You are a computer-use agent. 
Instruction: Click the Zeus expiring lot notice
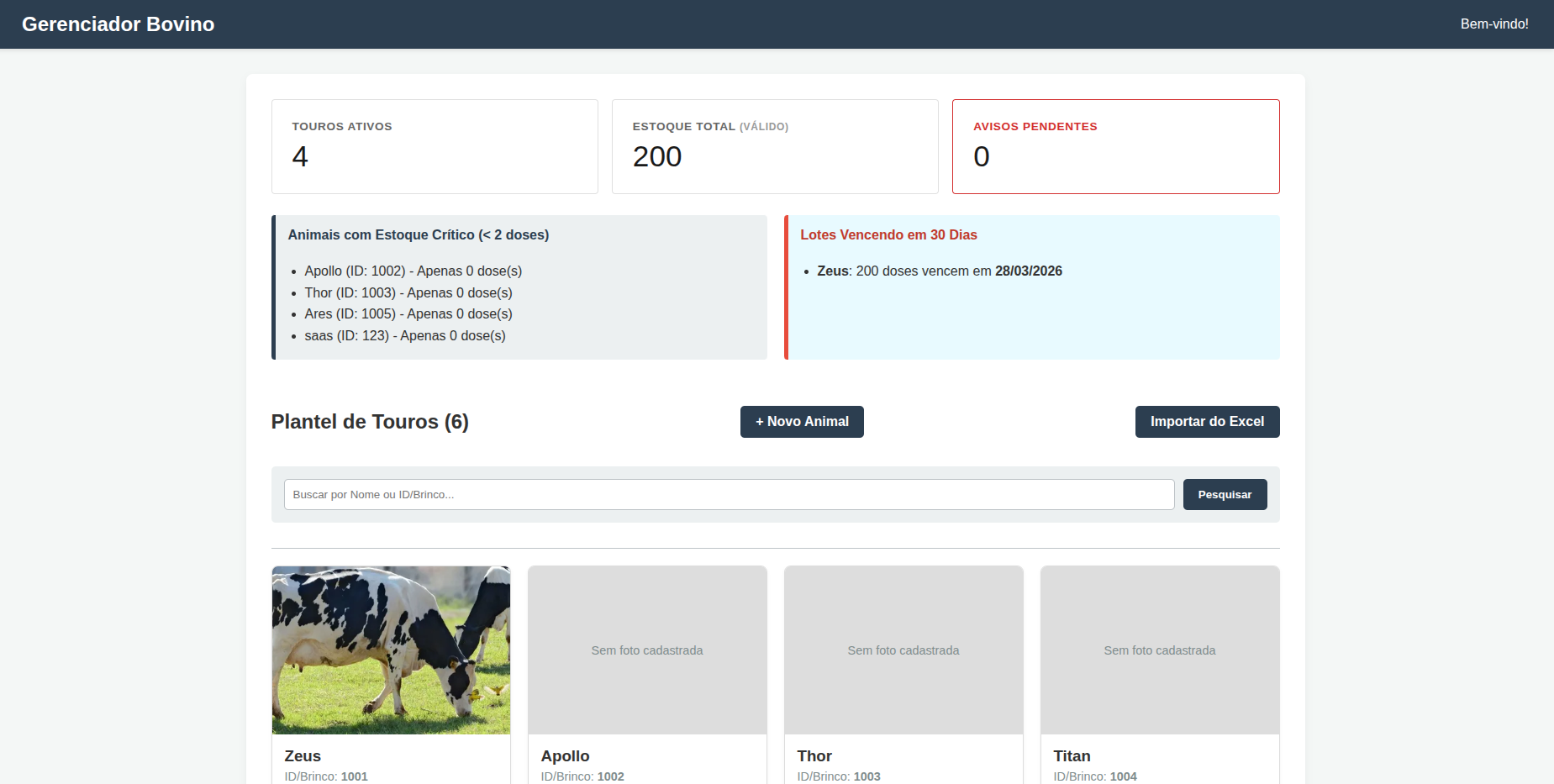pos(939,271)
